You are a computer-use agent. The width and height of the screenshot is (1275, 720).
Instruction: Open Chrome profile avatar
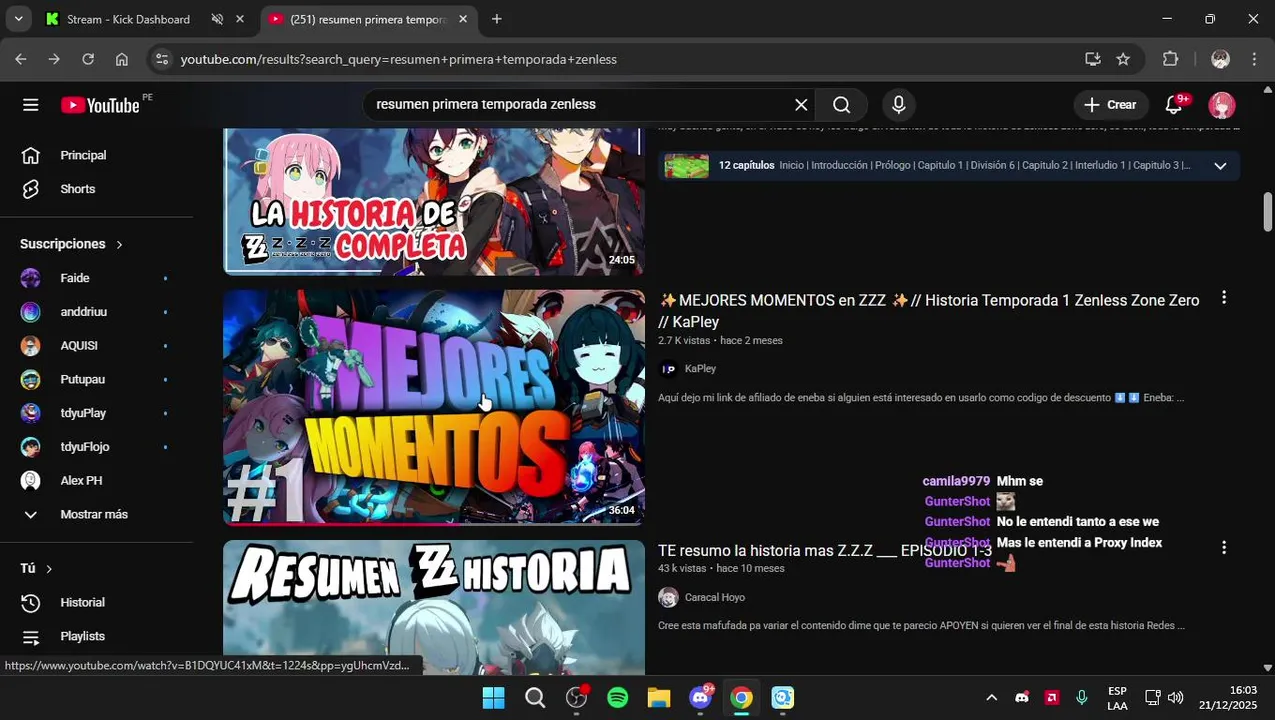point(1220,59)
